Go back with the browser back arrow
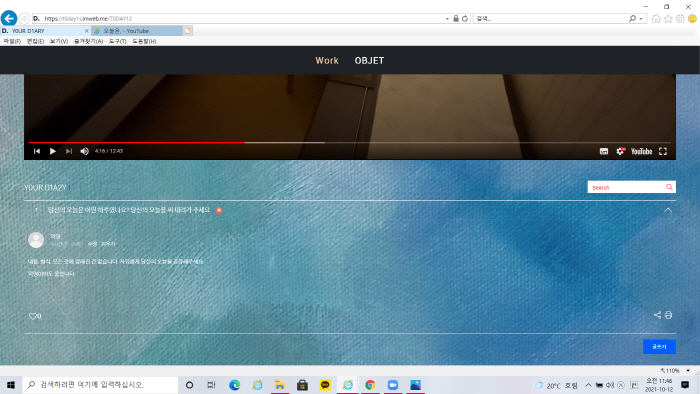Screen dimensions: 700x394 pos(9,18)
